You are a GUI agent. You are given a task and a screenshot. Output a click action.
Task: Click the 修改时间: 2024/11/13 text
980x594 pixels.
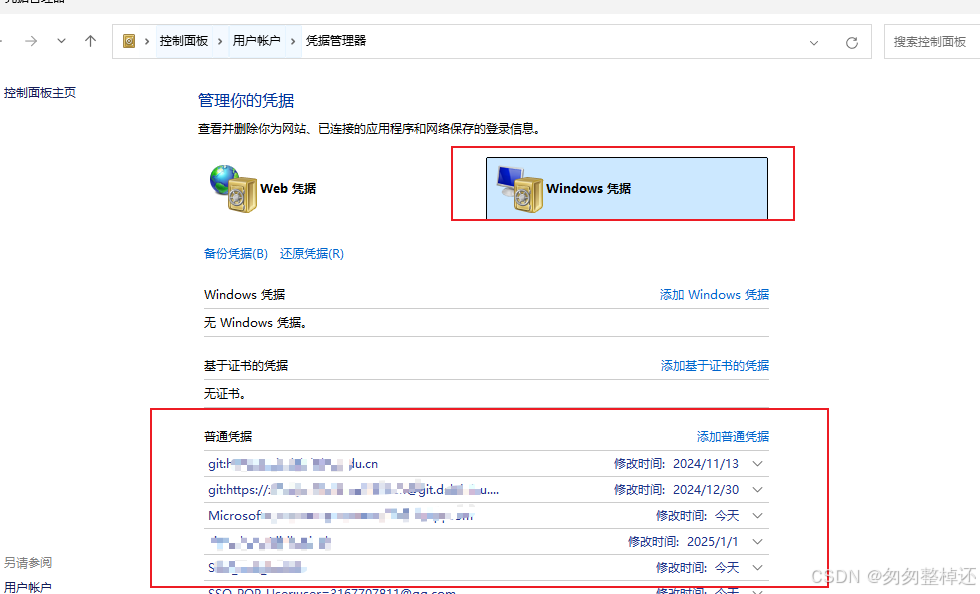click(x=676, y=464)
